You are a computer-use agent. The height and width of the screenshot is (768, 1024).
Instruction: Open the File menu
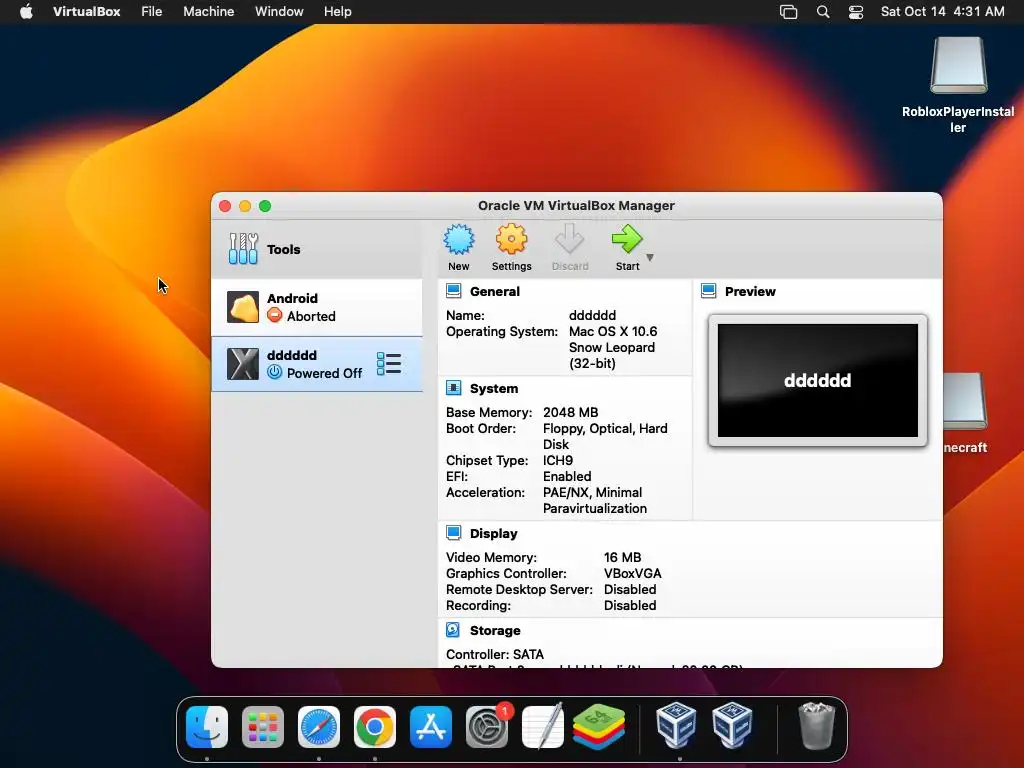pos(152,12)
